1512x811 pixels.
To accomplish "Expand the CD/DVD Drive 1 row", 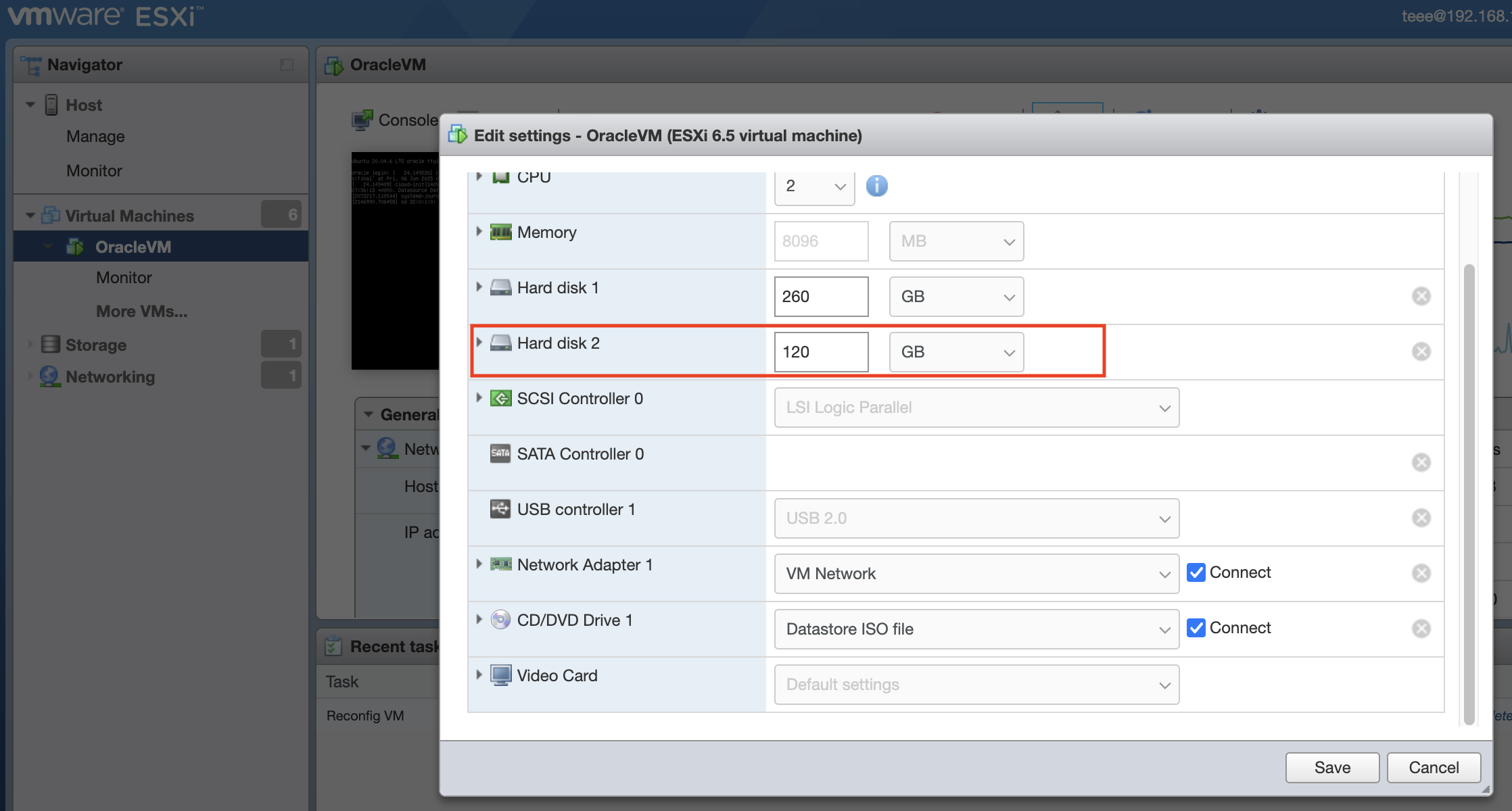I will point(479,619).
